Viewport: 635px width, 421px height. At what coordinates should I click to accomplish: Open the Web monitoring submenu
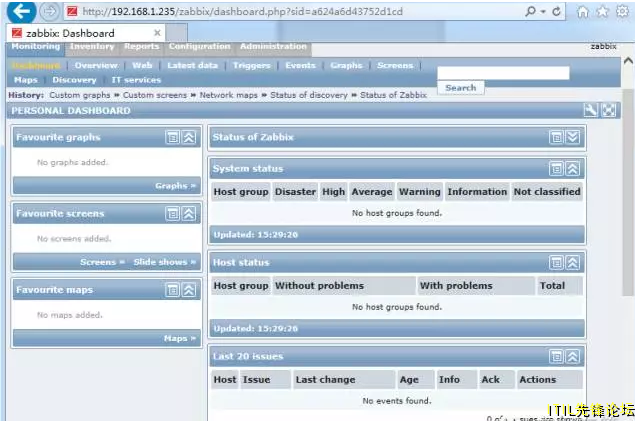click(x=142, y=66)
